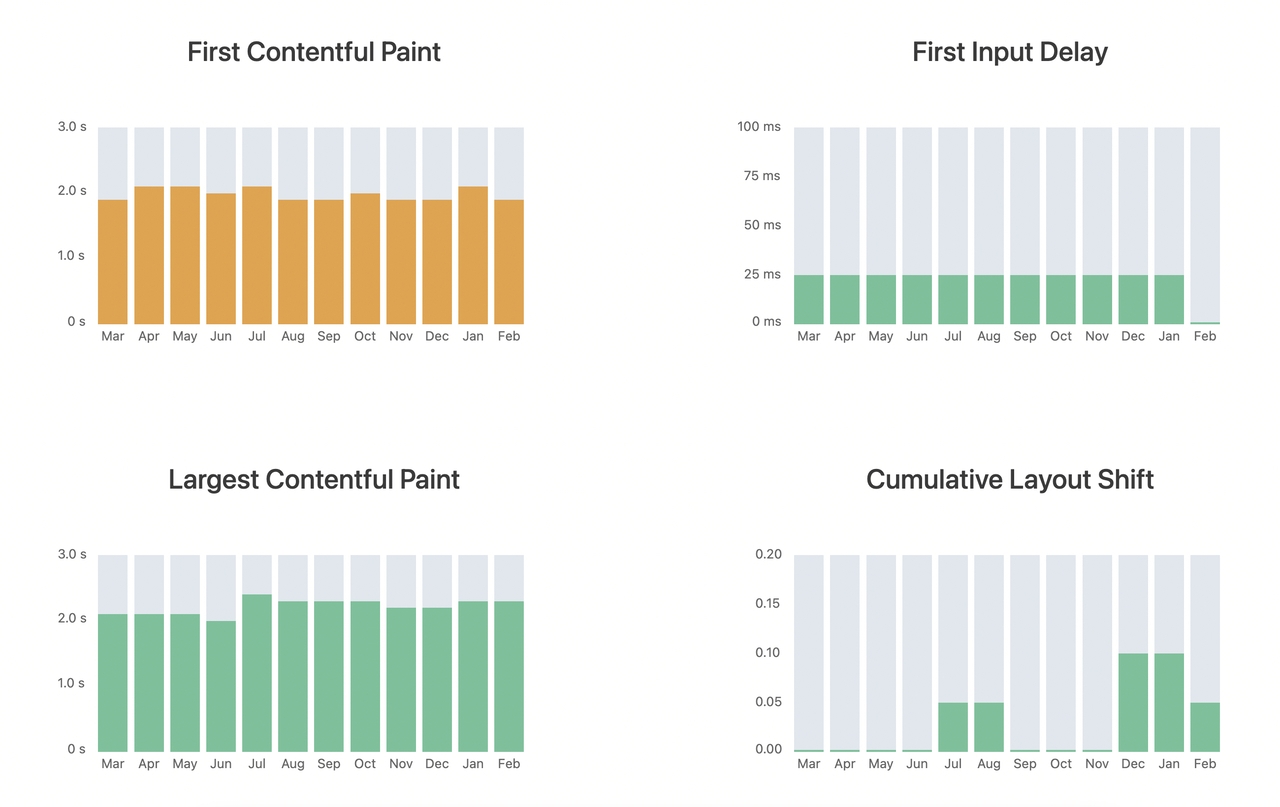Viewport: 1280px width, 807px height.
Task: Select the "Largest Contentful Paint" heading
Action: 314,480
